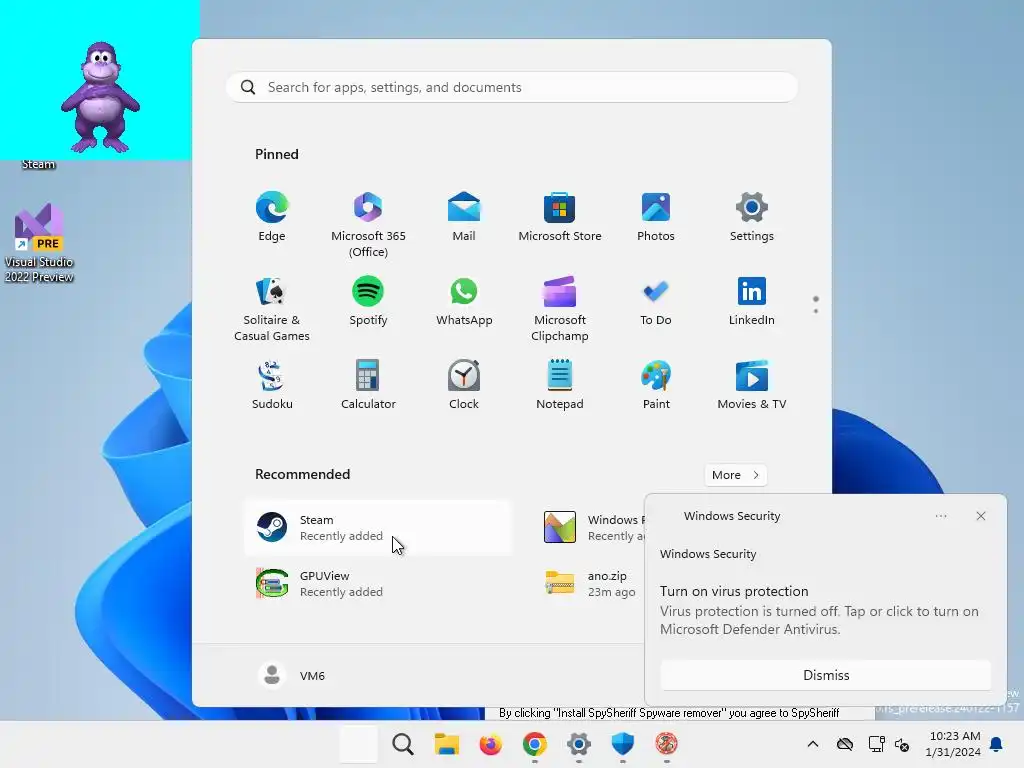Click the Search box in Start menu
This screenshot has height=768, width=1024.
click(512, 88)
